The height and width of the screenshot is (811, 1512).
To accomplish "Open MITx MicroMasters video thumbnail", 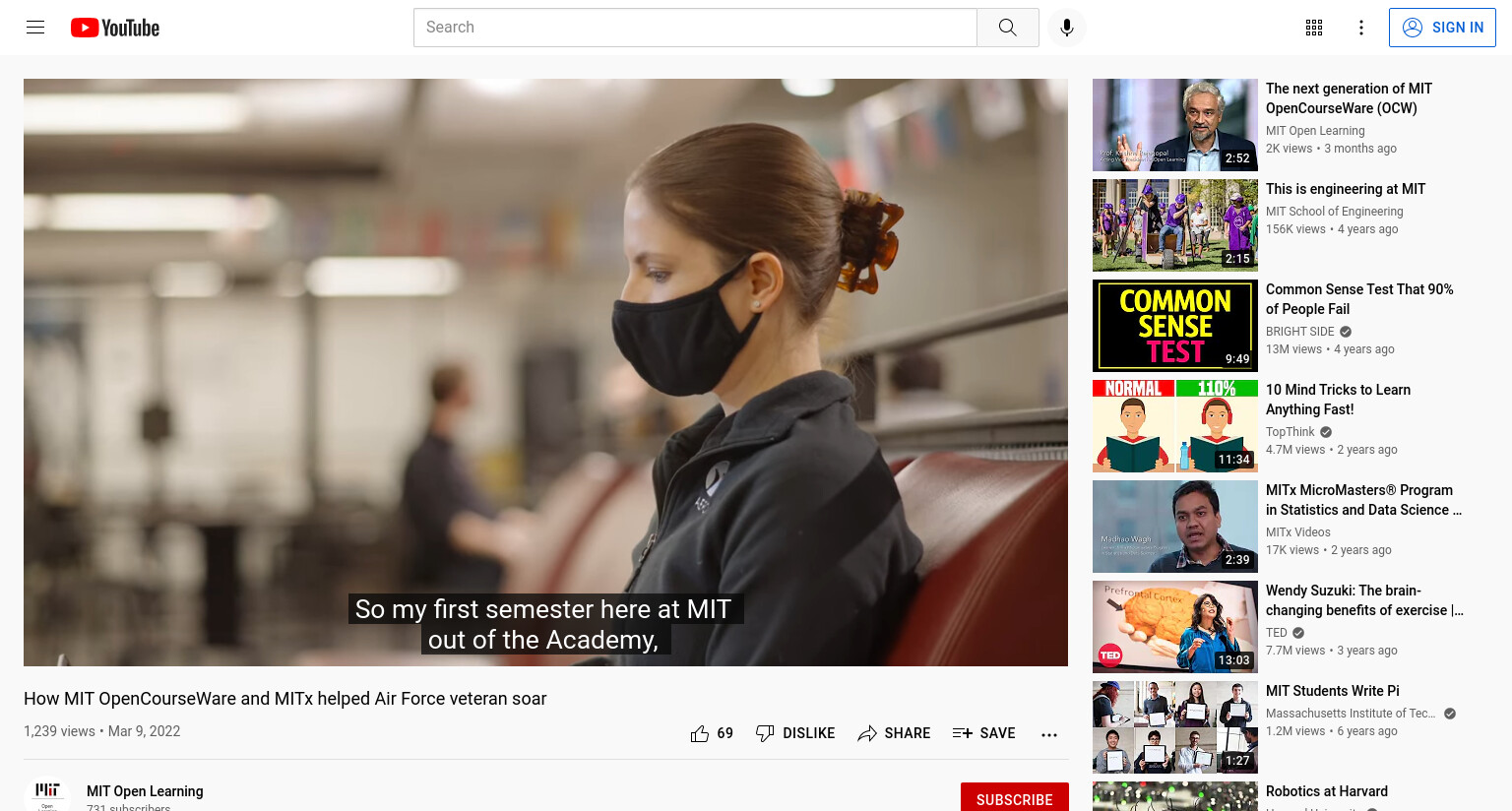I will tap(1175, 527).
